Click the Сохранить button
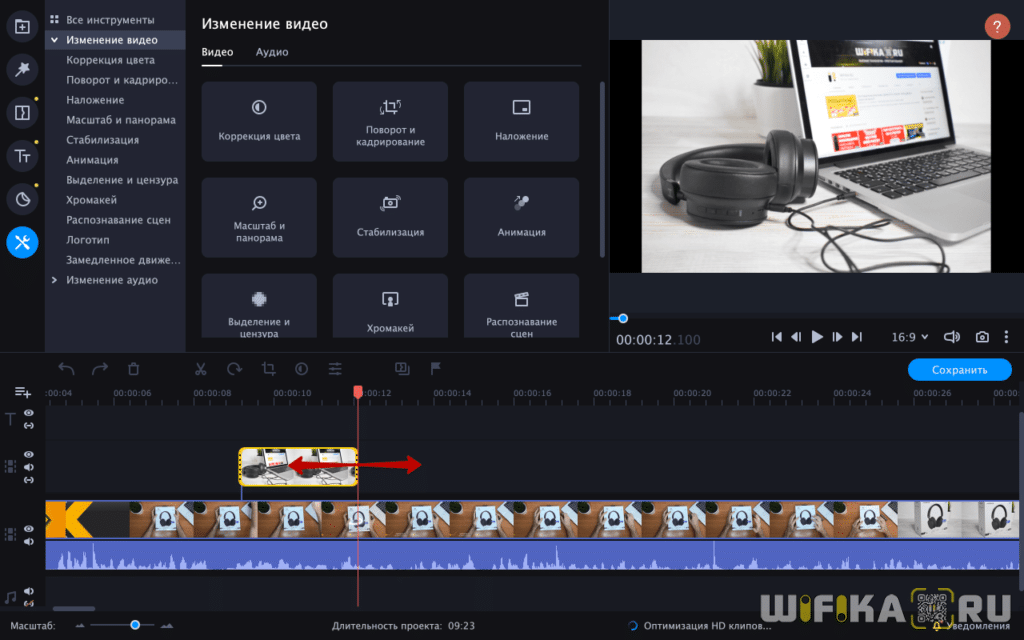 coord(958,369)
